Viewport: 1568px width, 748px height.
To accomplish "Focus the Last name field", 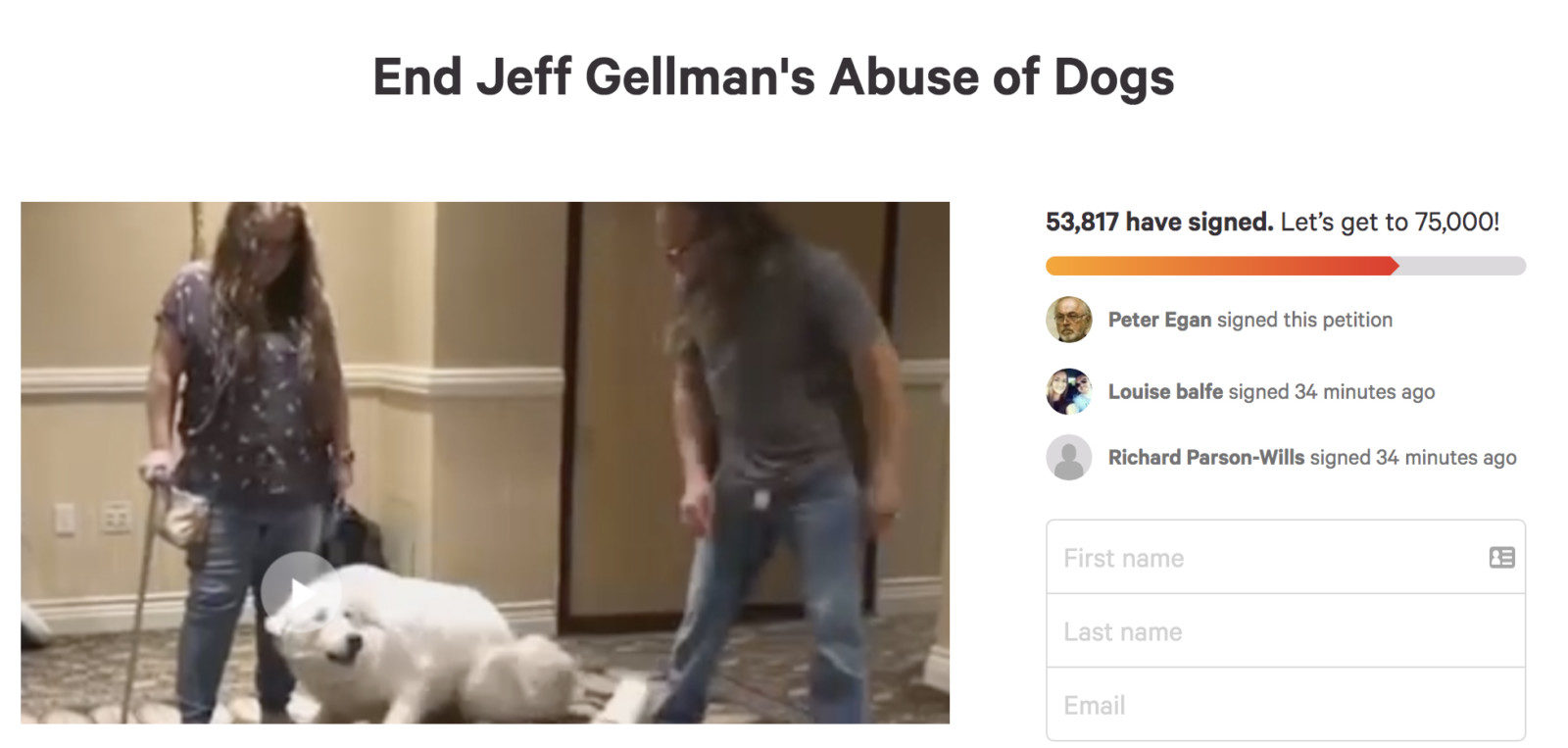I will (x=1286, y=630).
